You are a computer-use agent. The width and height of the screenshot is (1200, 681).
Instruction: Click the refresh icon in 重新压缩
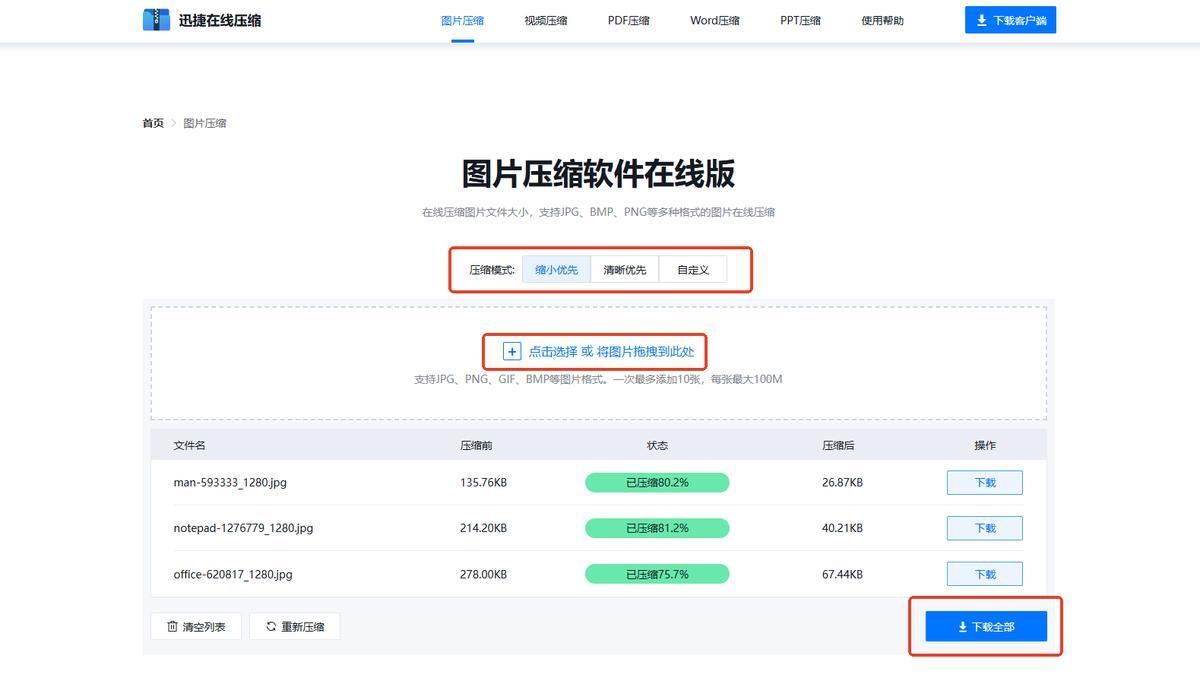[x=271, y=627]
